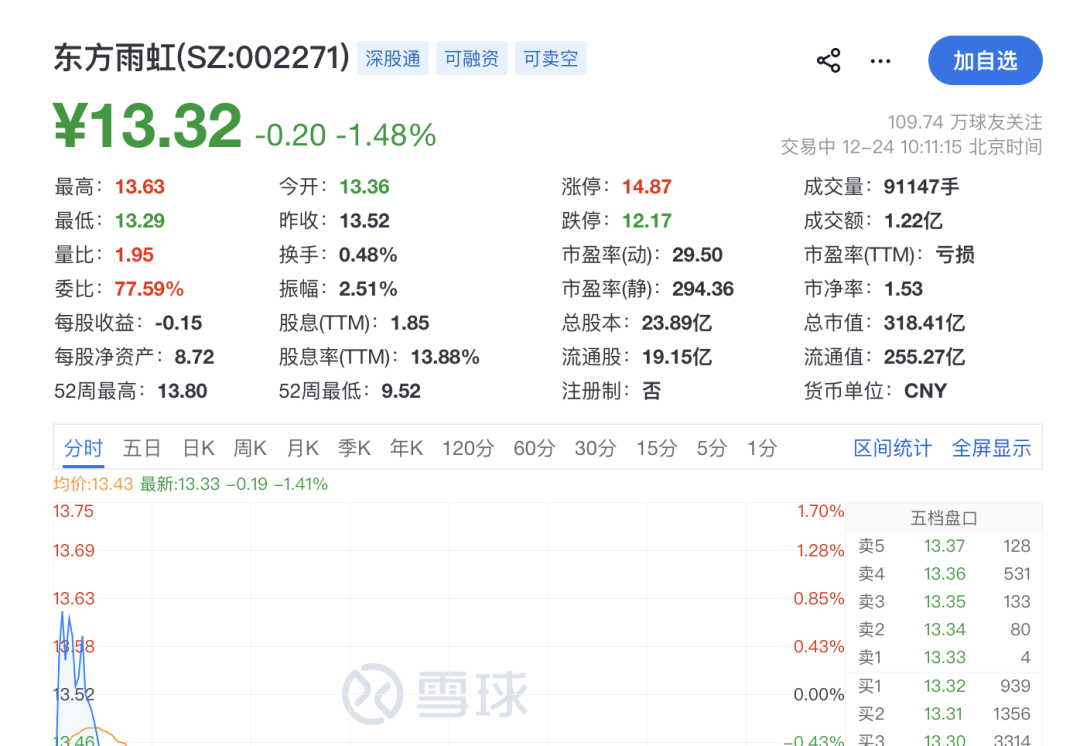
Task: Click the 股息率(TTM) value 13.88%
Action: click(445, 357)
